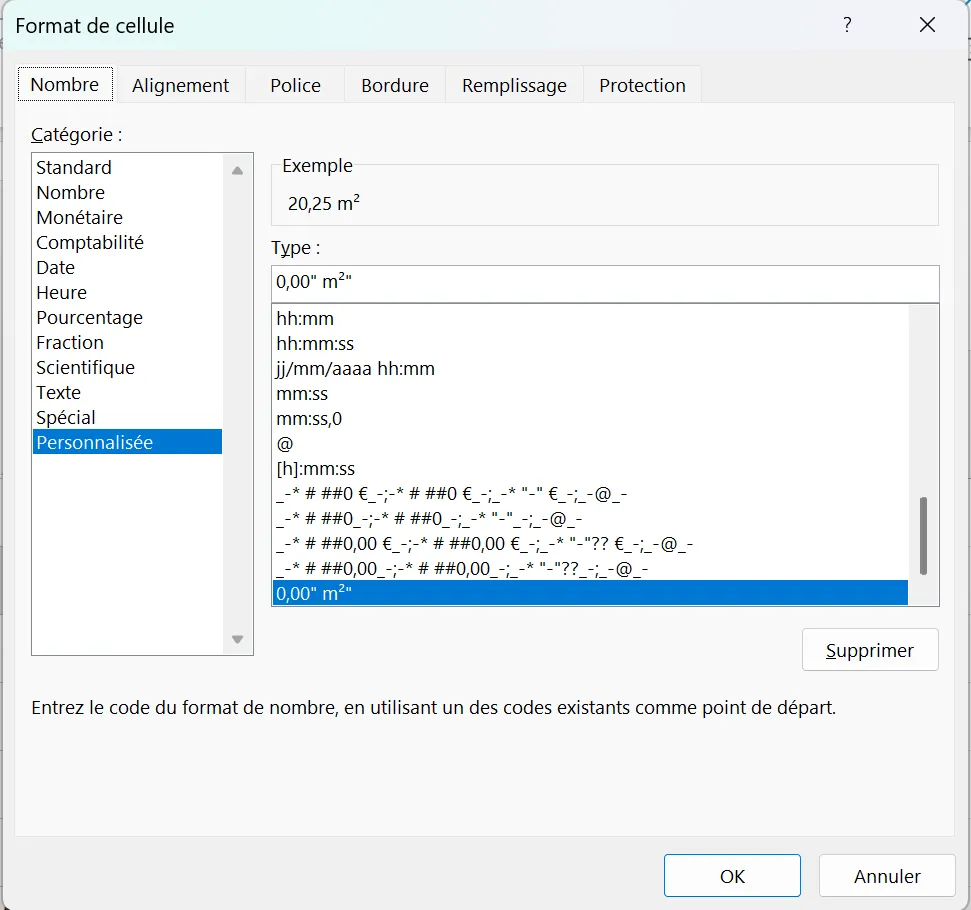Screen dimensions: 971x910
Task: Switch to the Nombre tab
Action: pyautogui.click(x=65, y=84)
